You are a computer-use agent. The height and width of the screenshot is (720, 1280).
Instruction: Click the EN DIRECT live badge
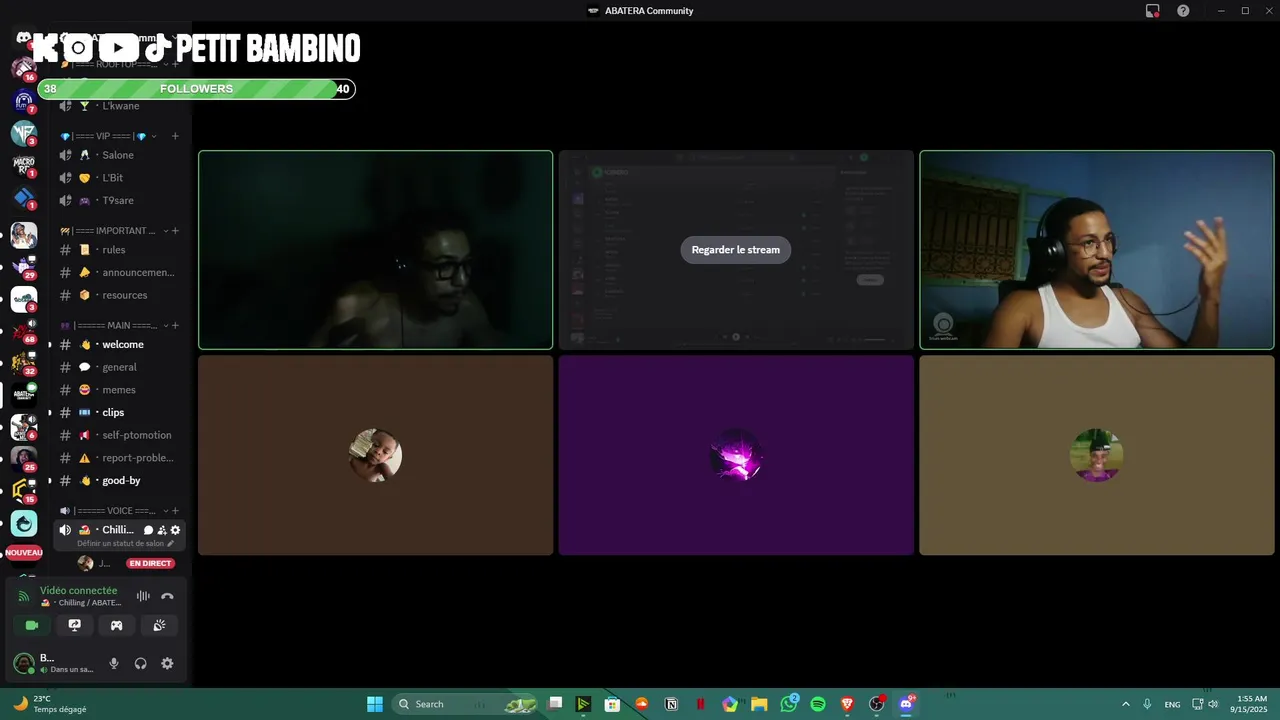click(150, 563)
